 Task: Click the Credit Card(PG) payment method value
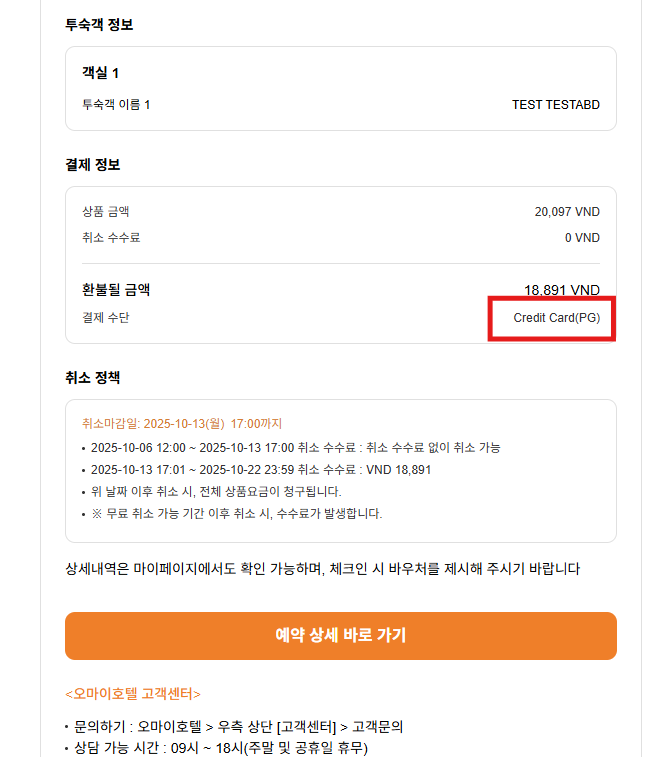click(556, 318)
